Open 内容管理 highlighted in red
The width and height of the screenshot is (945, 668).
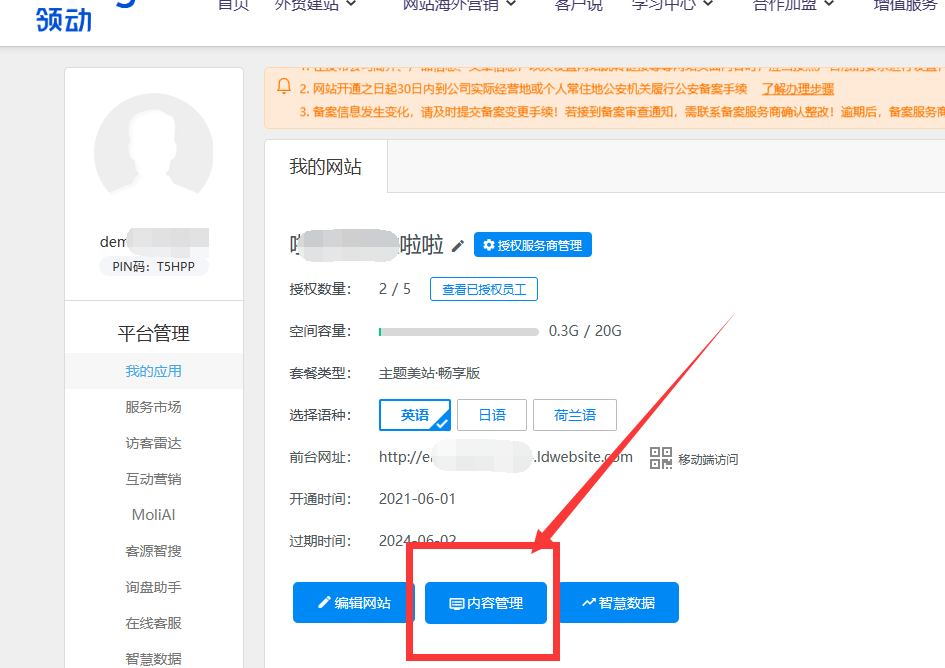pyautogui.click(x=485, y=602)
